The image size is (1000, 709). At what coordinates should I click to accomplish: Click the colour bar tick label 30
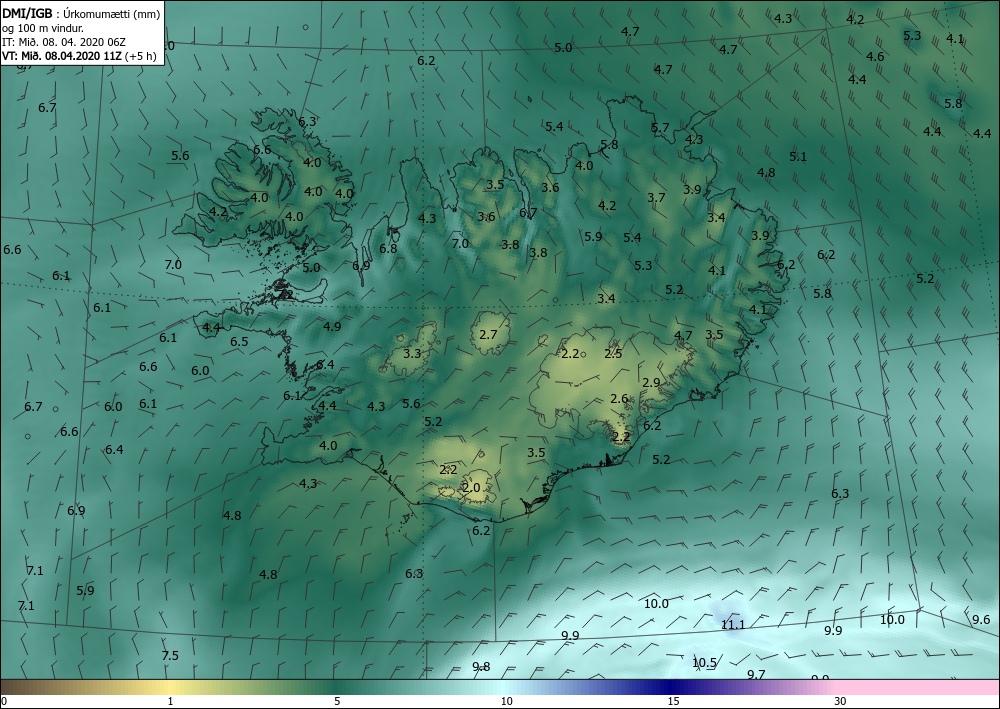(840, 701)
